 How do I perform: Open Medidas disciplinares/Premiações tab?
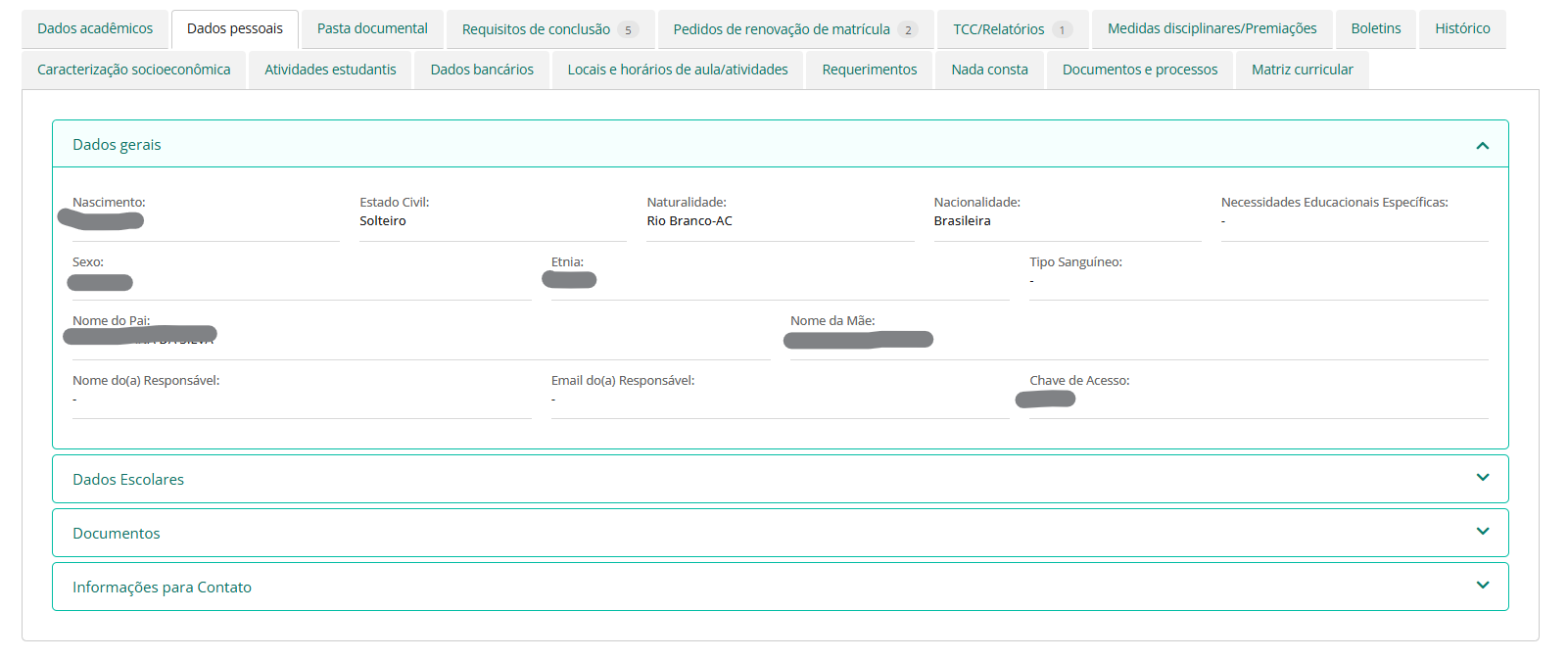[1212, 29]
